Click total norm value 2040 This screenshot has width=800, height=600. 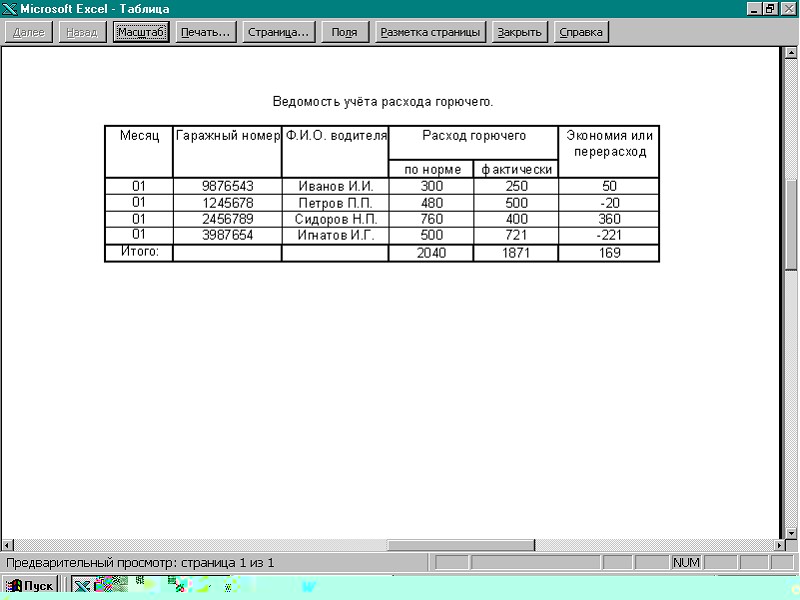coord(431,253)
